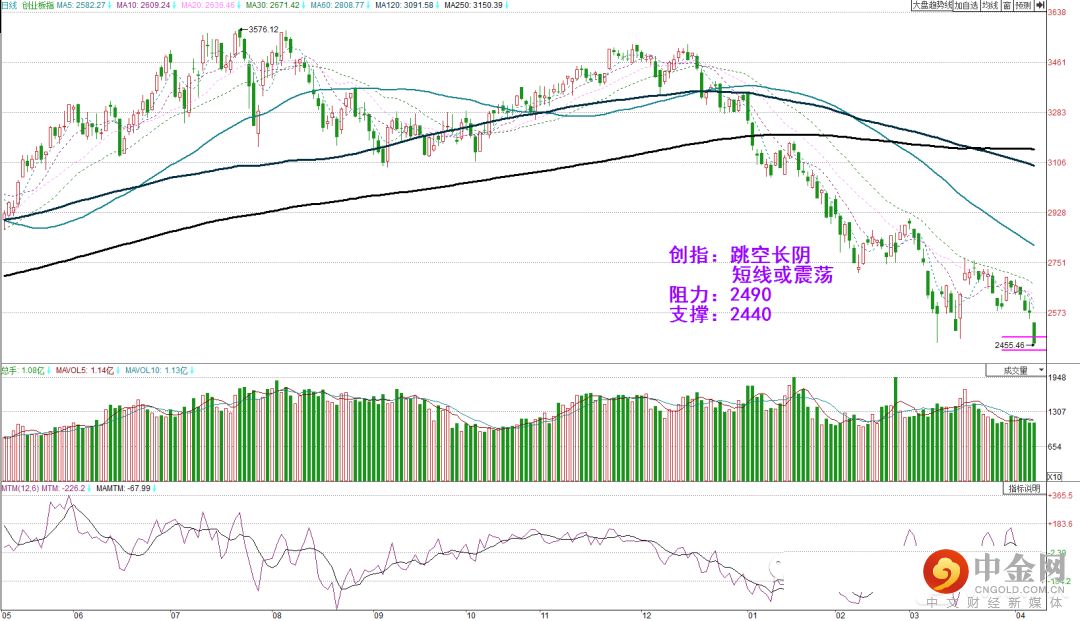
Task: Select the 日线 daily period label
Action: [x=9, y=5]
